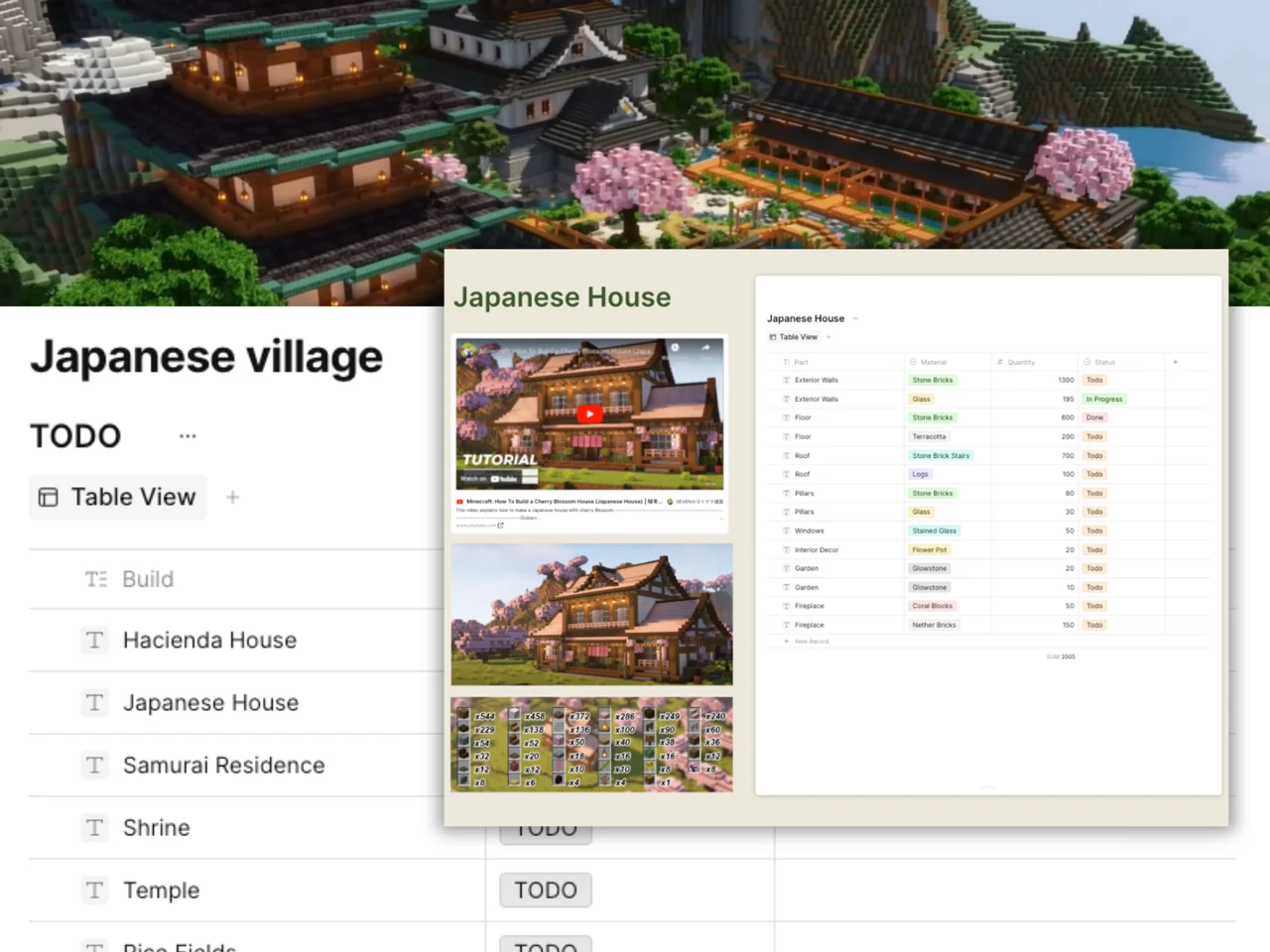
Task: Select the Table View tab inside Japanese House panel
Action: 794,337
